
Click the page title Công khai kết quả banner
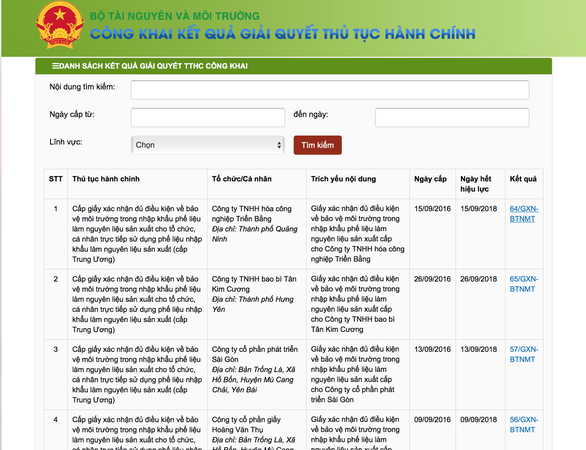[x=283, y=34]
